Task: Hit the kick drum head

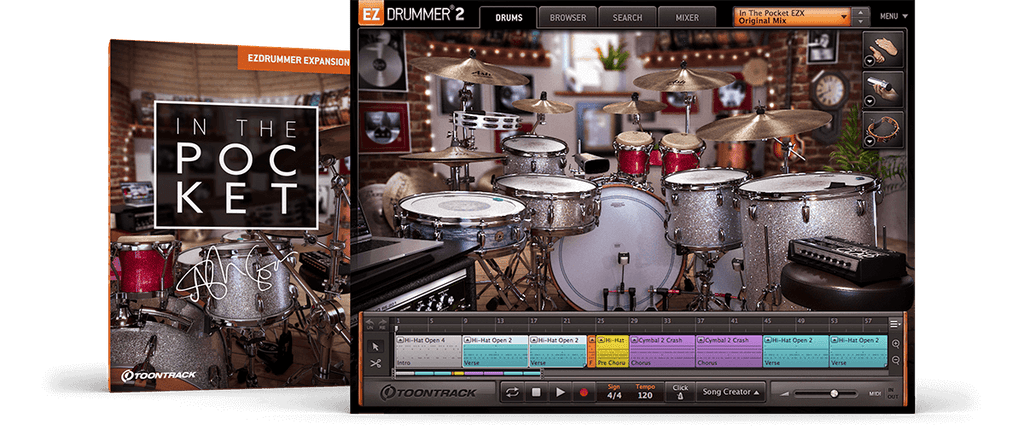Action: point(615,250)
